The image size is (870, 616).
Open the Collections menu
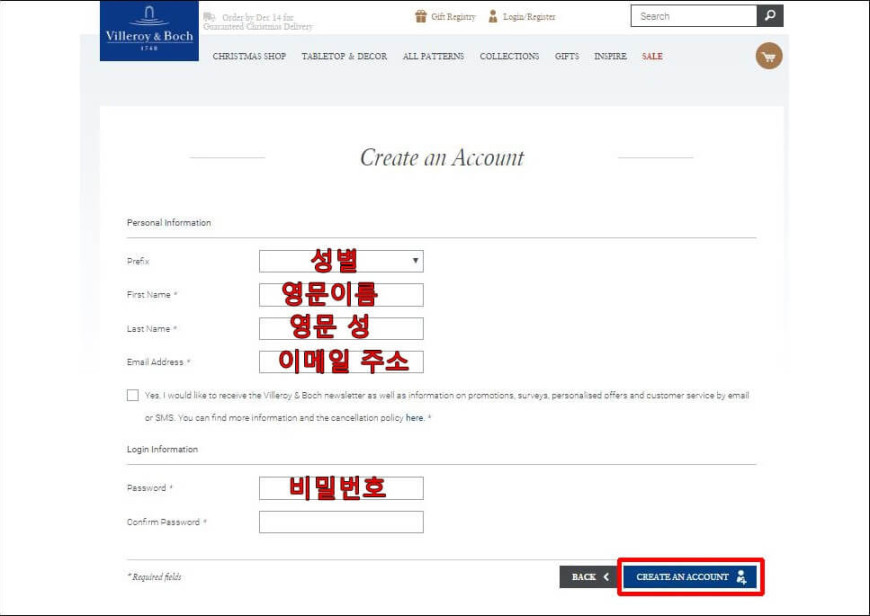pos(509,56)
